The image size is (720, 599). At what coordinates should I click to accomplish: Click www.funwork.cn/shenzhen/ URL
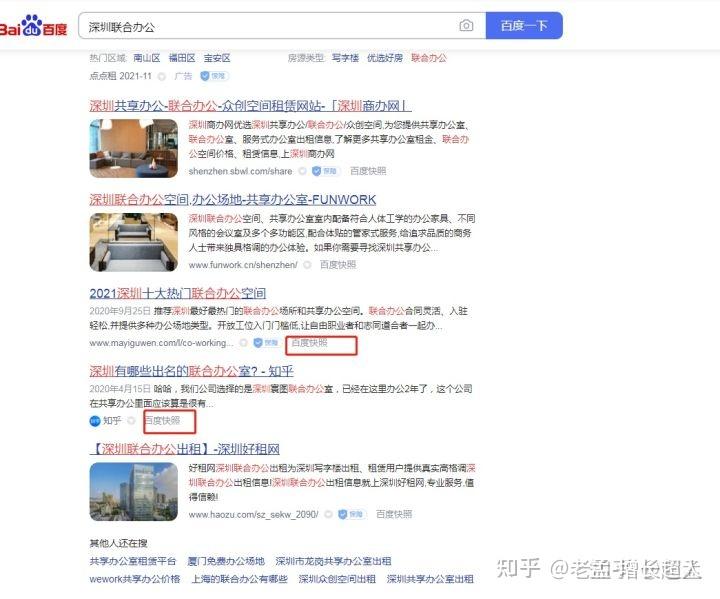tap(243, 265)
